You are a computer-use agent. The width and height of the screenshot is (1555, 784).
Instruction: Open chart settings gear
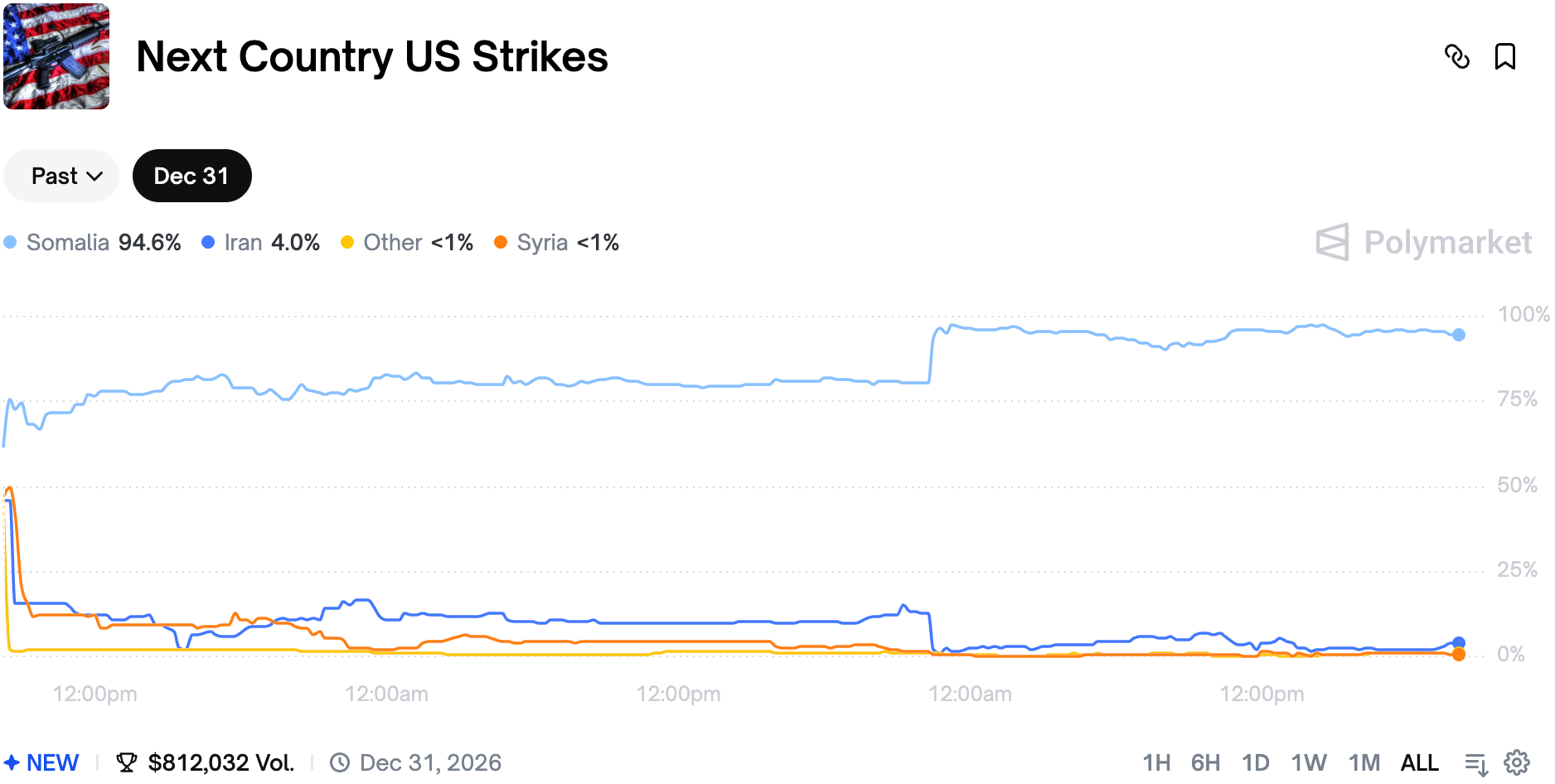click(x=1517, y=762)
